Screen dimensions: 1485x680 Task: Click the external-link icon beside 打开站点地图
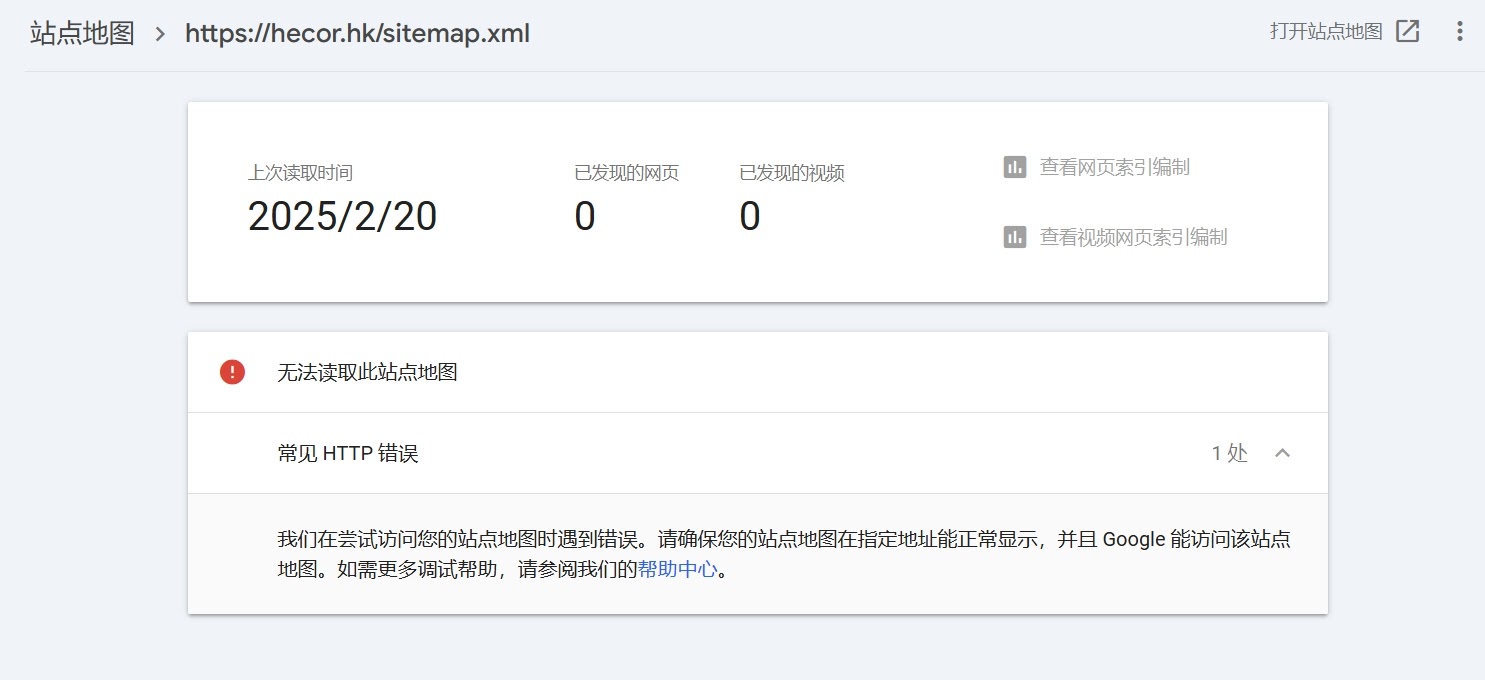[1408, 31]
